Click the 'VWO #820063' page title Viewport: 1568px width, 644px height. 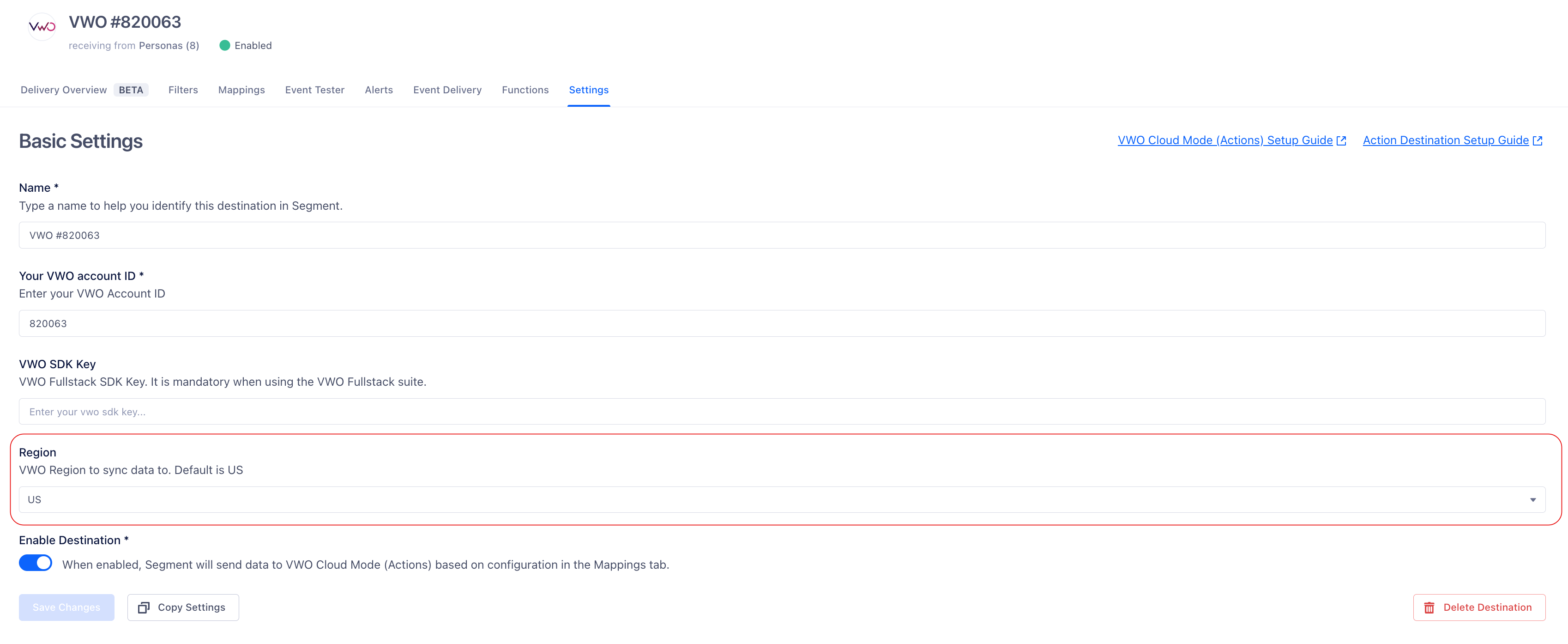125,23
